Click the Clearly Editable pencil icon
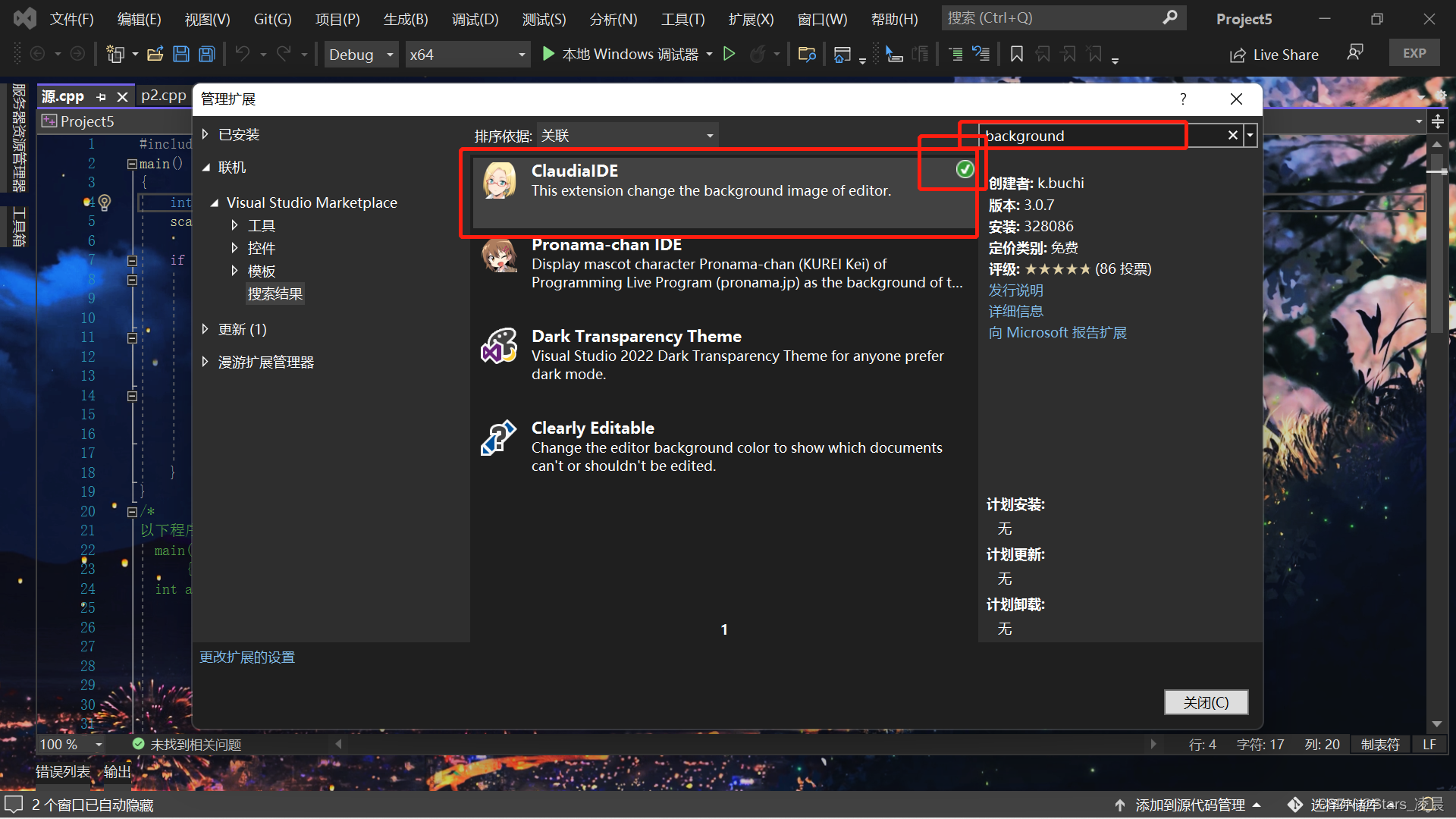This screenshot has width=1456, height=819. 499,438
